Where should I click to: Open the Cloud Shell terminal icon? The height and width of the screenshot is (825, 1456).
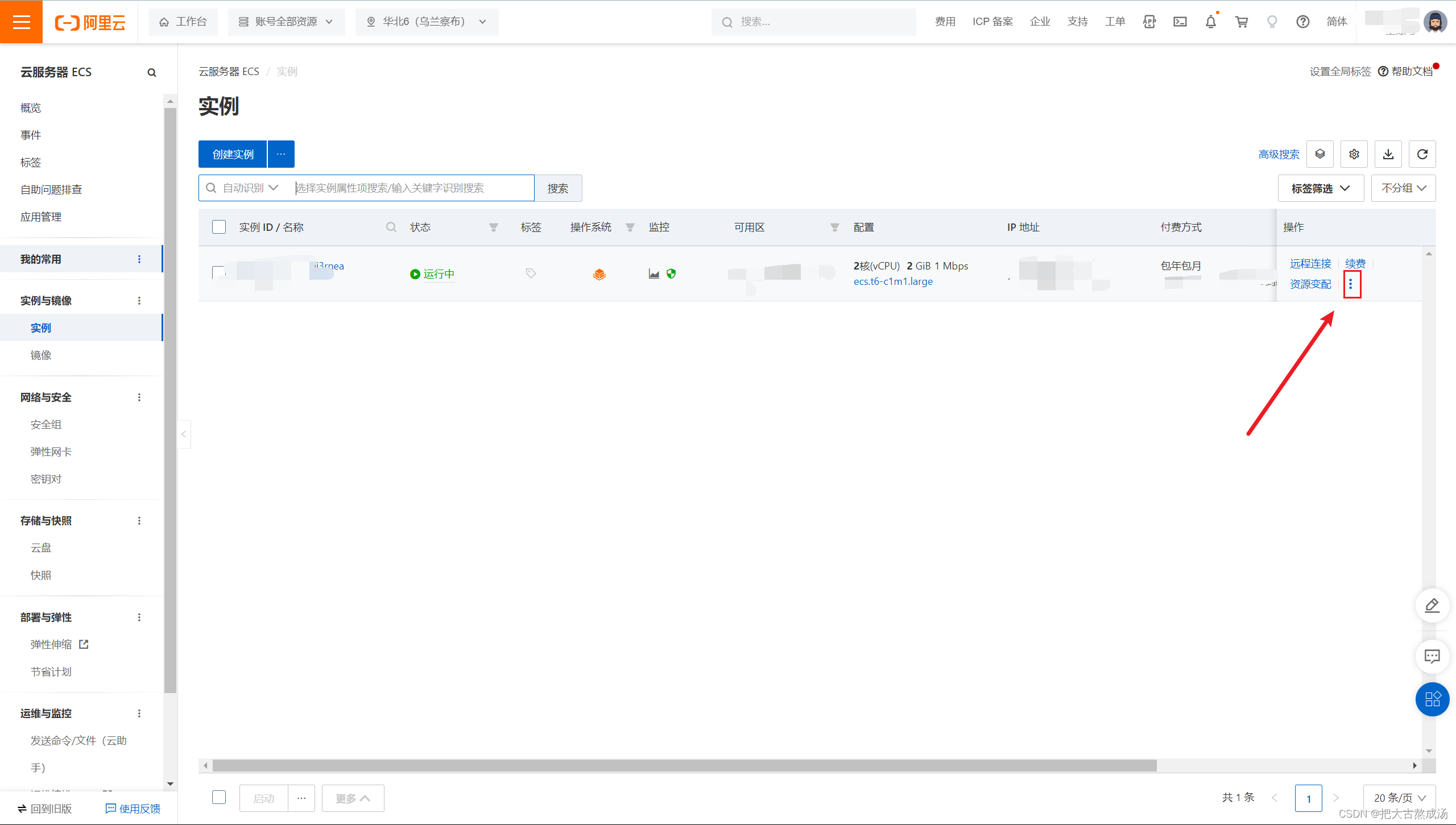coord(1180,22)
